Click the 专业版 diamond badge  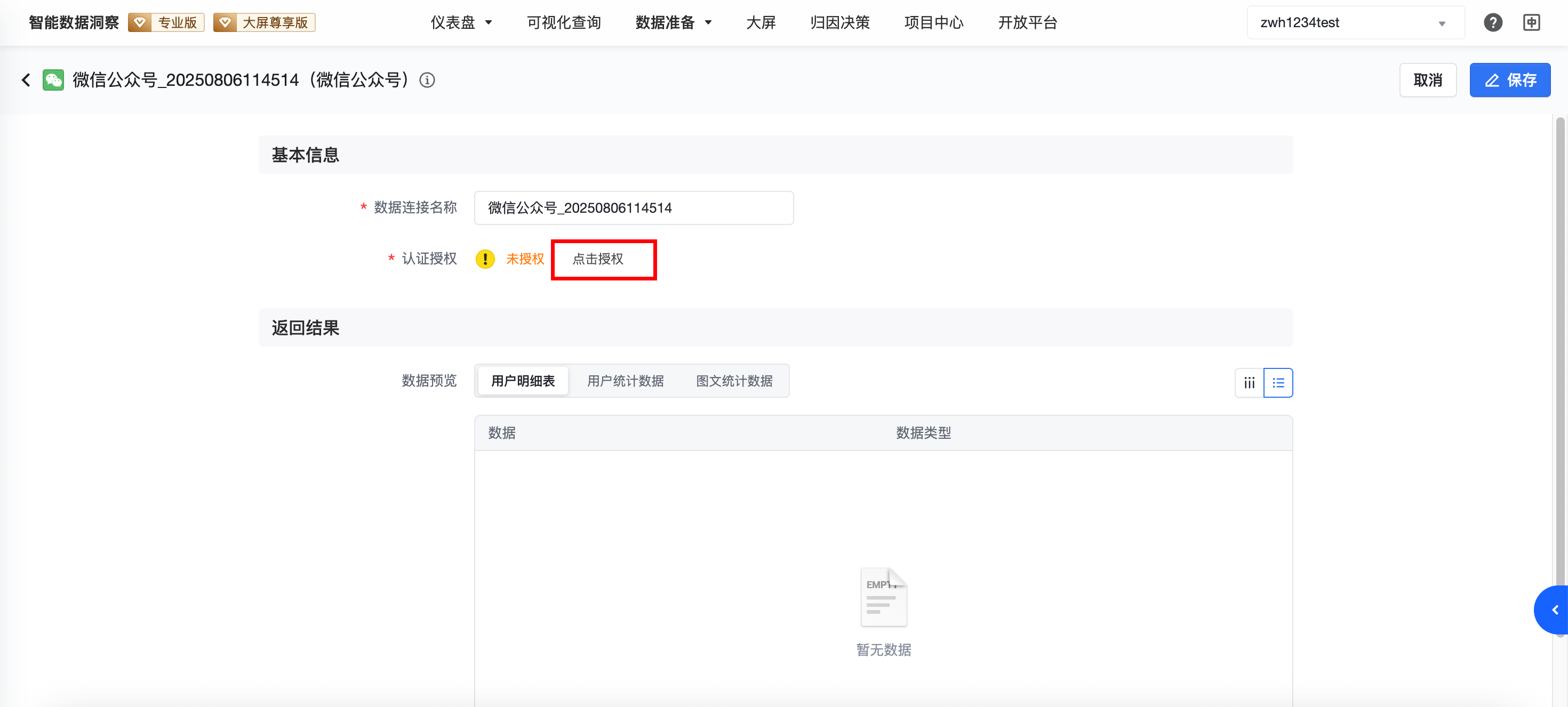tap(166, 22)
